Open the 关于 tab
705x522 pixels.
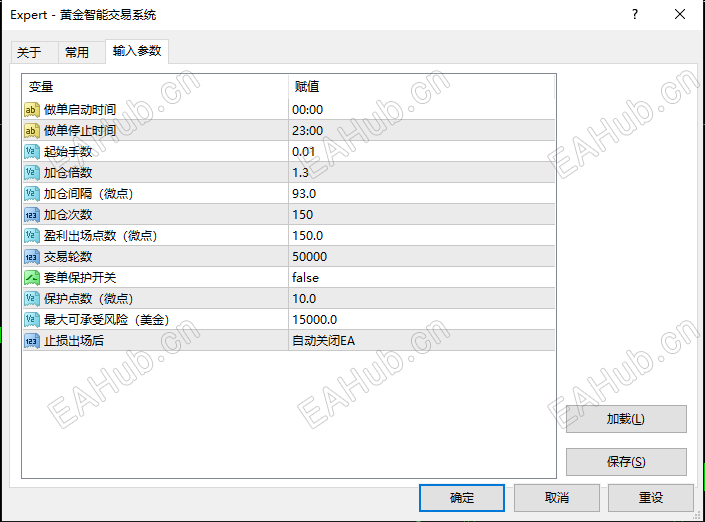[x=34, y=53]
